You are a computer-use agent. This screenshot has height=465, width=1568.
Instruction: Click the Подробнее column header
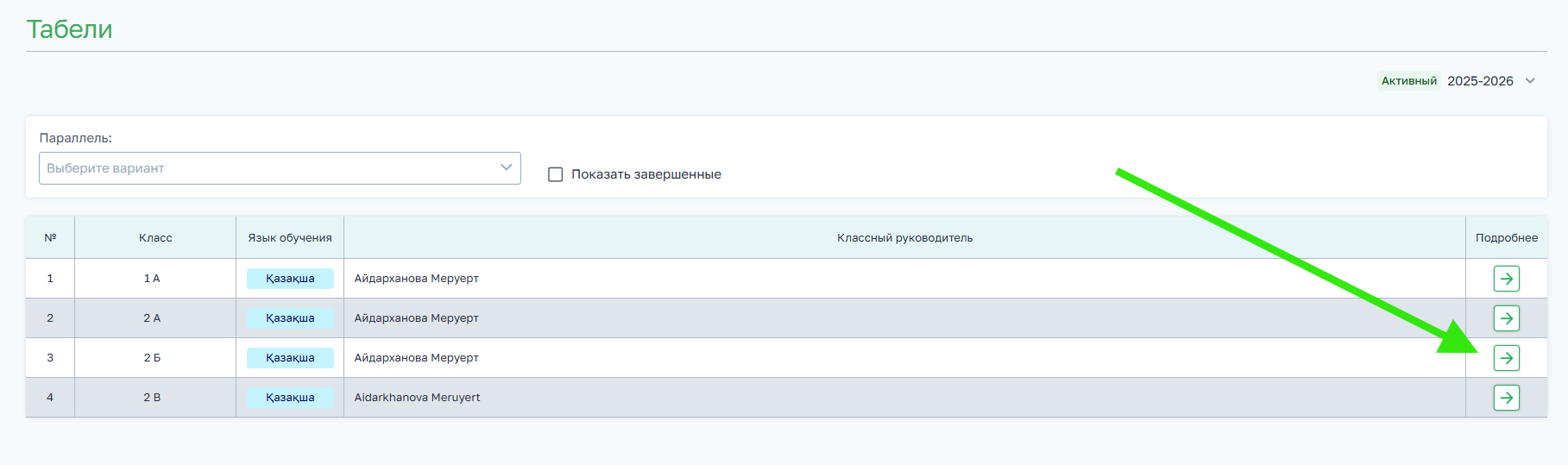(1506, 238)
